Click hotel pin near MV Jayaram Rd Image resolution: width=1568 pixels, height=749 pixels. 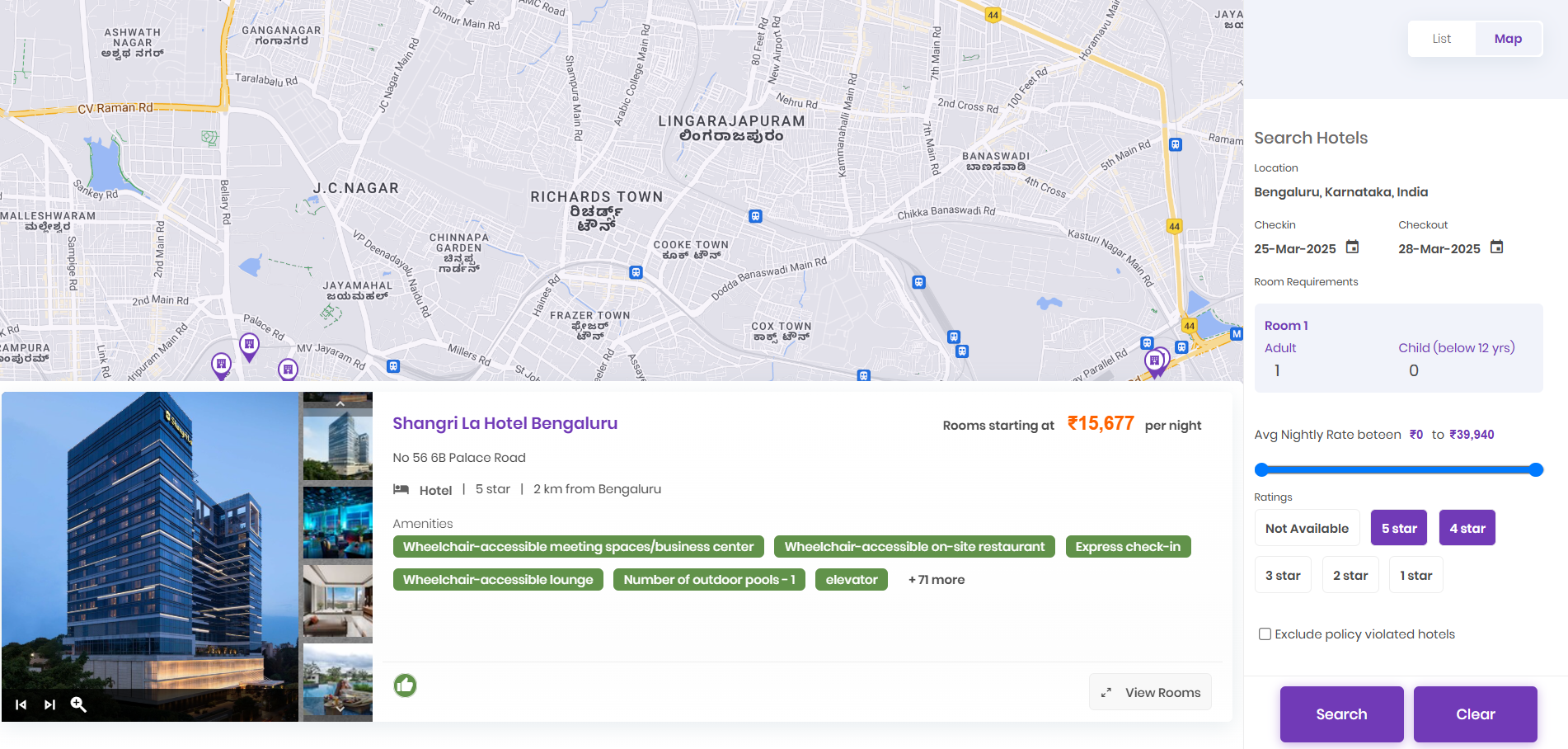click(288, 370)
